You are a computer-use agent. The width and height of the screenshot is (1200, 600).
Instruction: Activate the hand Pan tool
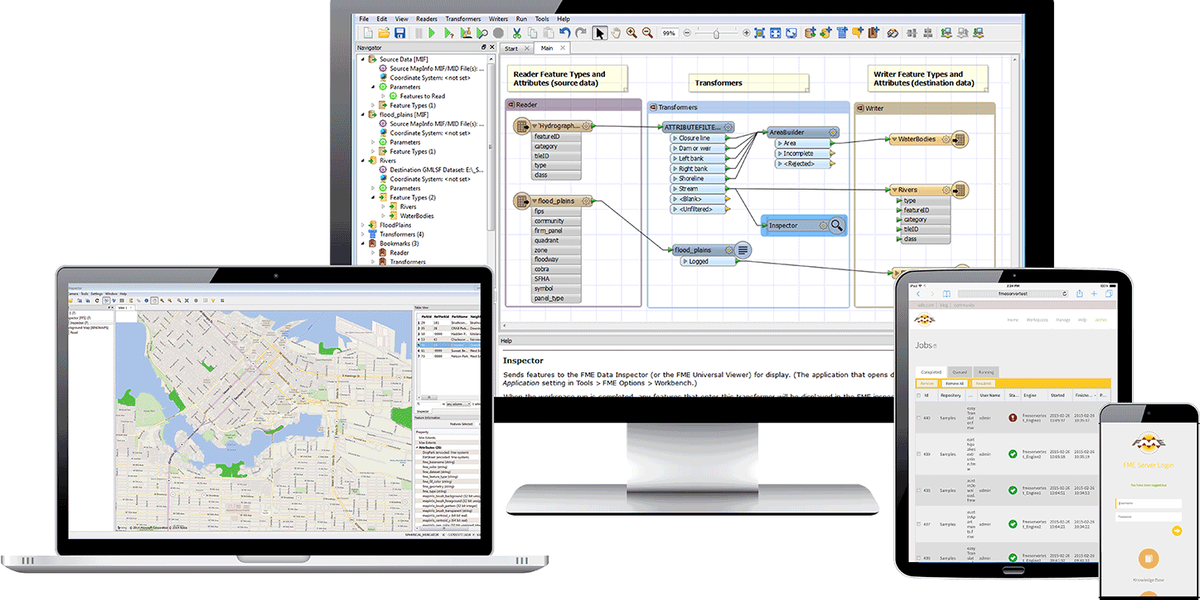tap(616, 33)
